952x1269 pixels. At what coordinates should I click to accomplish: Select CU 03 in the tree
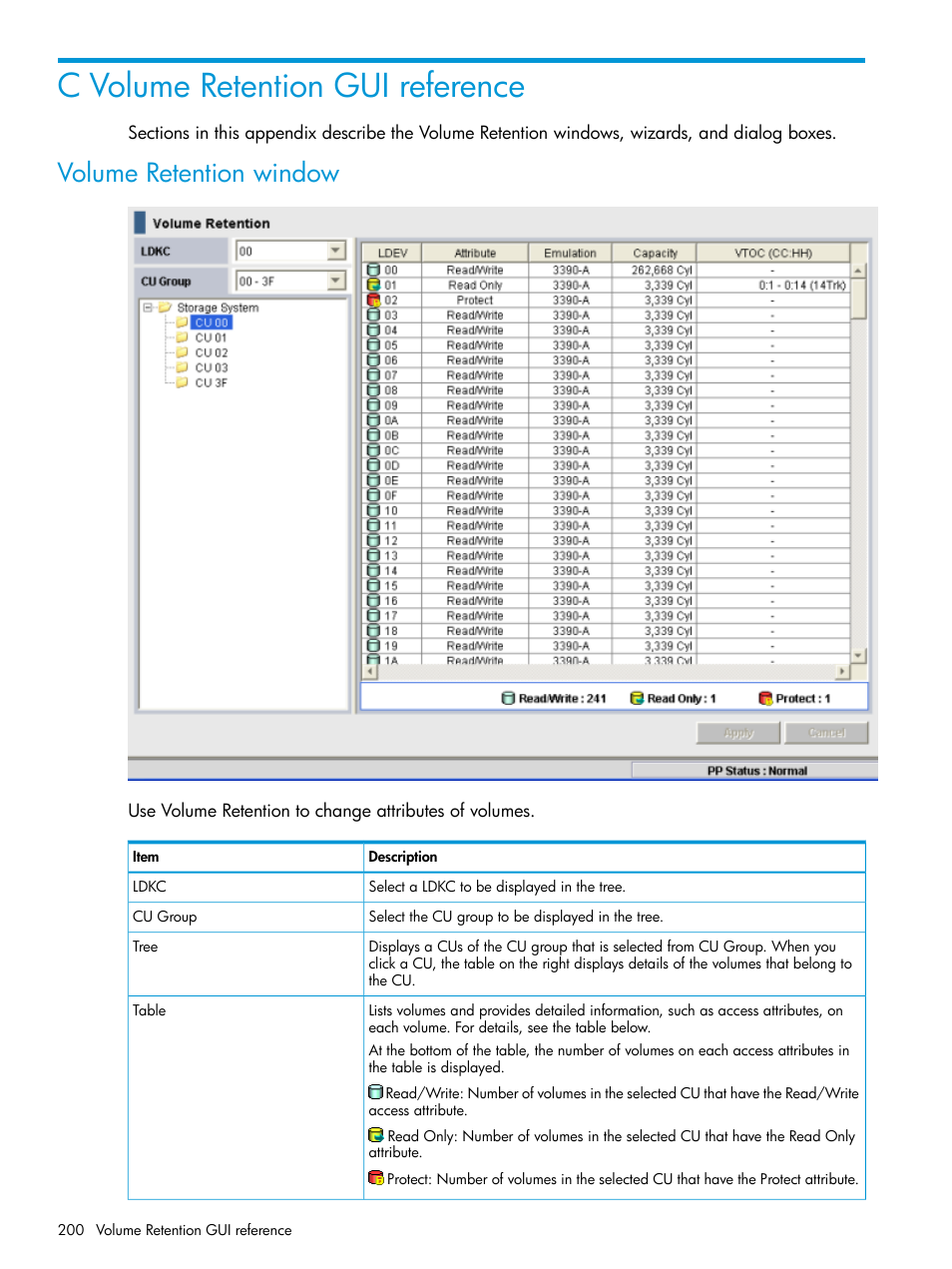(211, 367)
